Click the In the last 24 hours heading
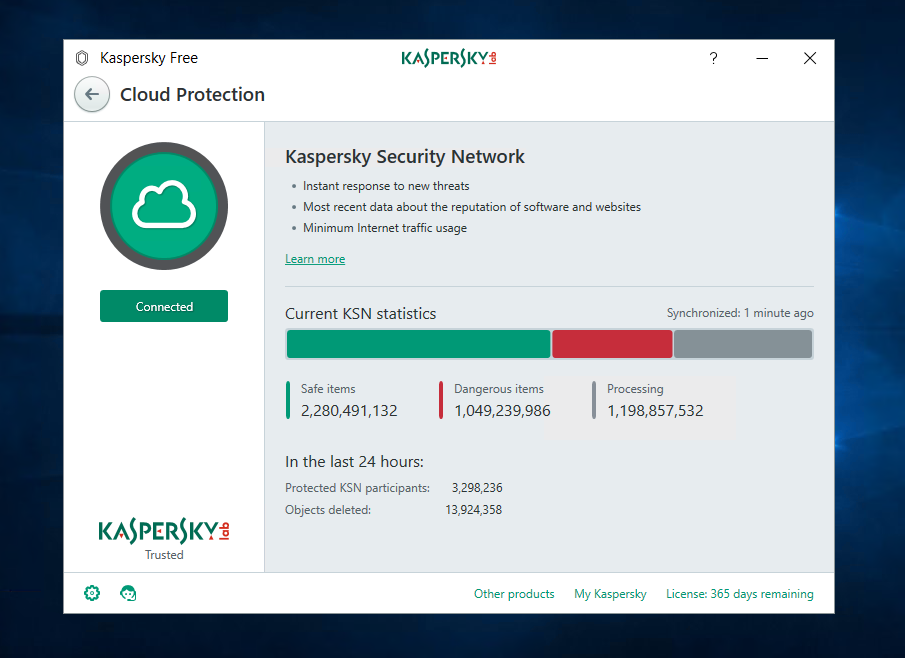 click(x=354, y=462)
